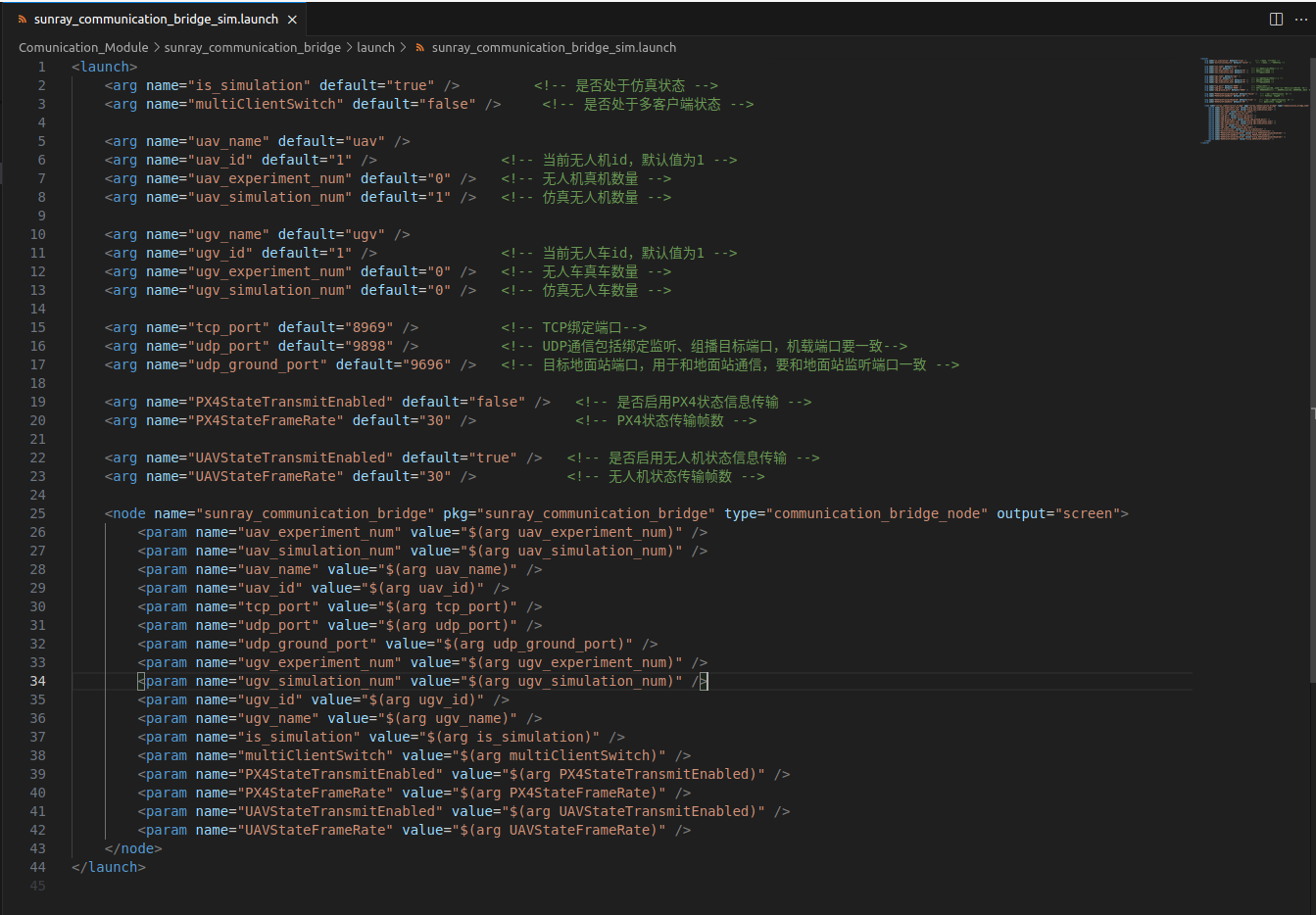Close the sunray_communication_bridge_sim.launch tab
1316x915 pixels.
click(x=292, y=20)
